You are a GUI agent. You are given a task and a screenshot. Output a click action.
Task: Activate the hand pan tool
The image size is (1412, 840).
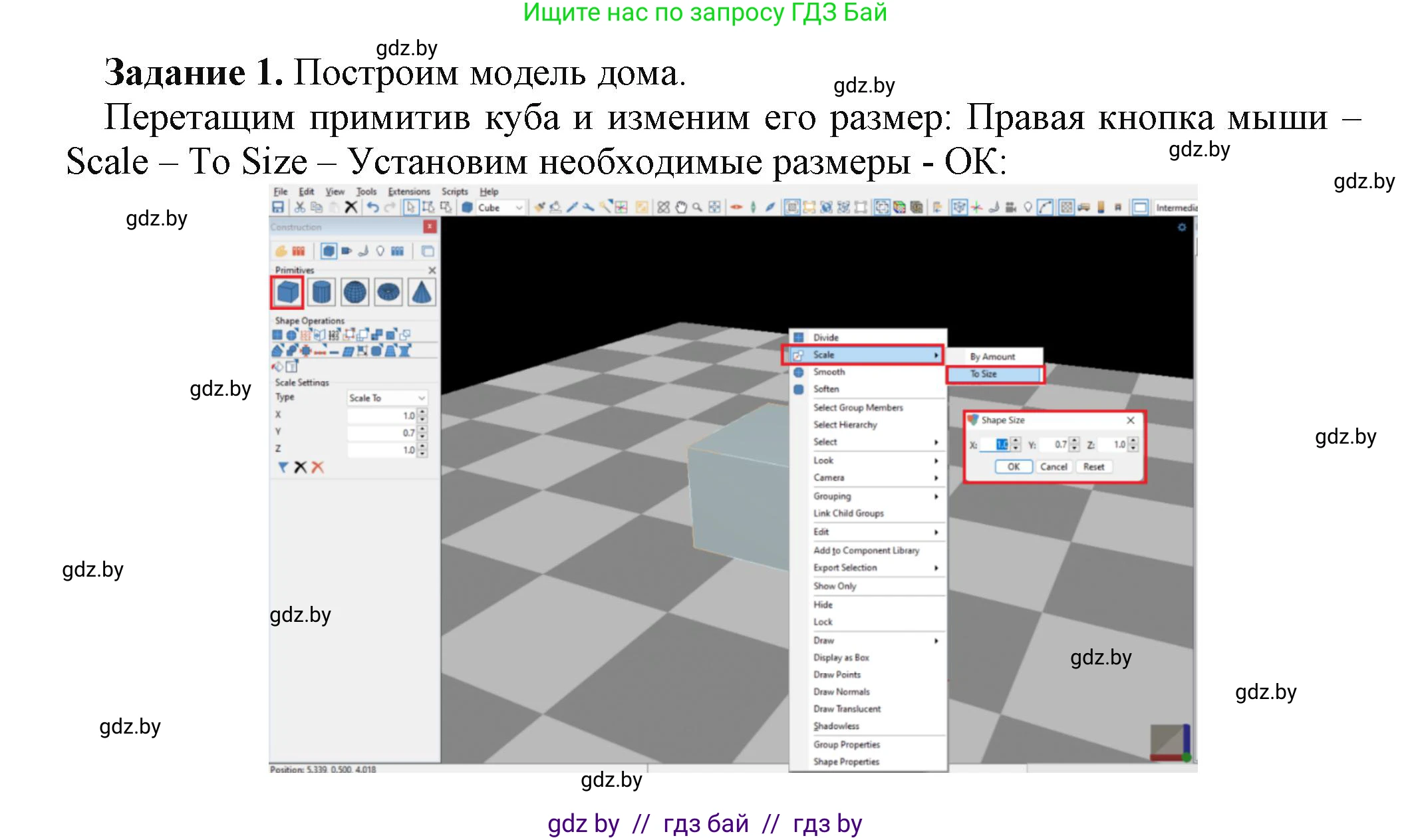pyautogui.click(x=680, y=208)
